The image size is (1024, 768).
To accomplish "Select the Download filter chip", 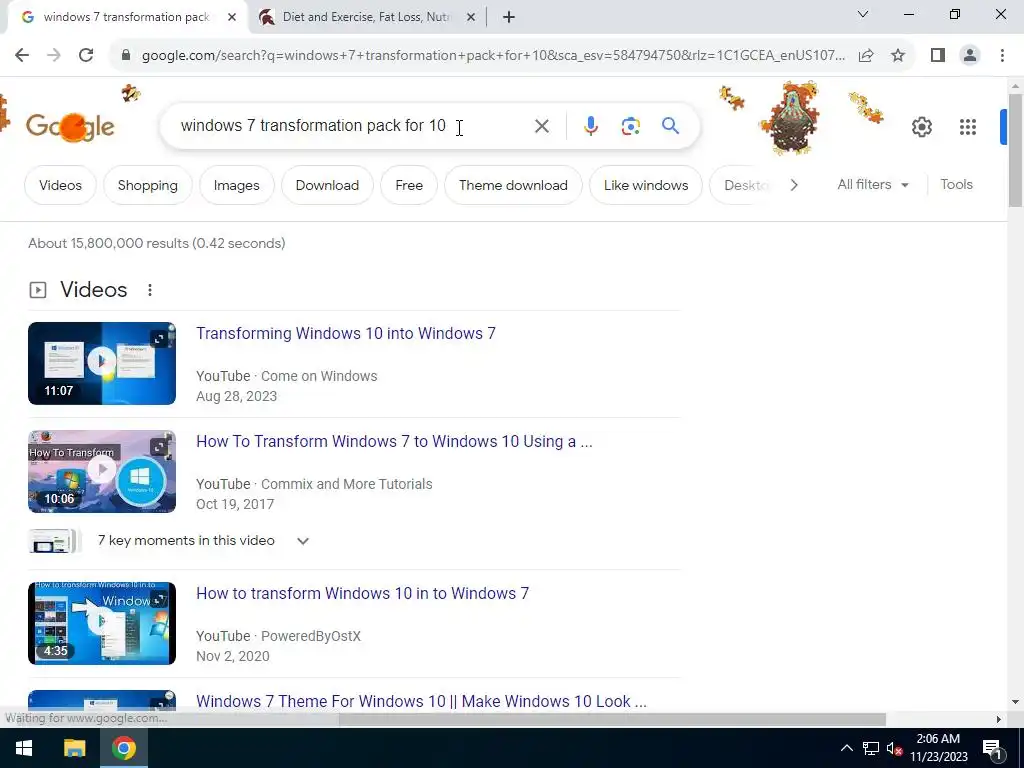I will [327, 185].
